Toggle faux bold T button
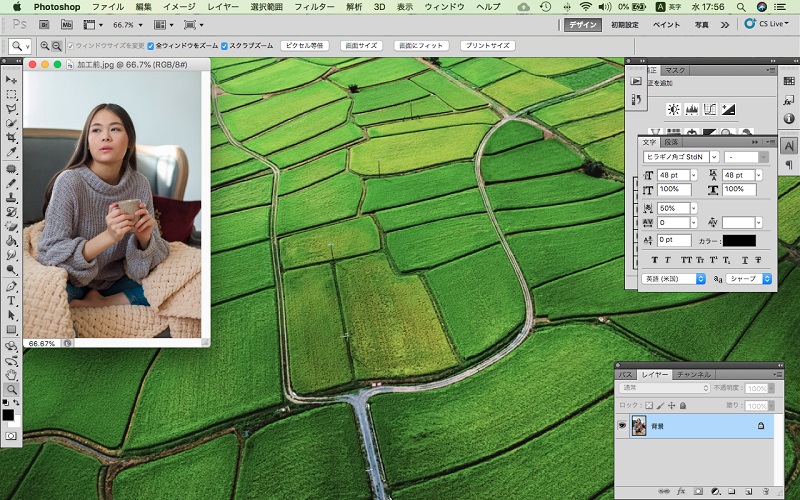The image size is (800, 500). [x=655, y=260]
